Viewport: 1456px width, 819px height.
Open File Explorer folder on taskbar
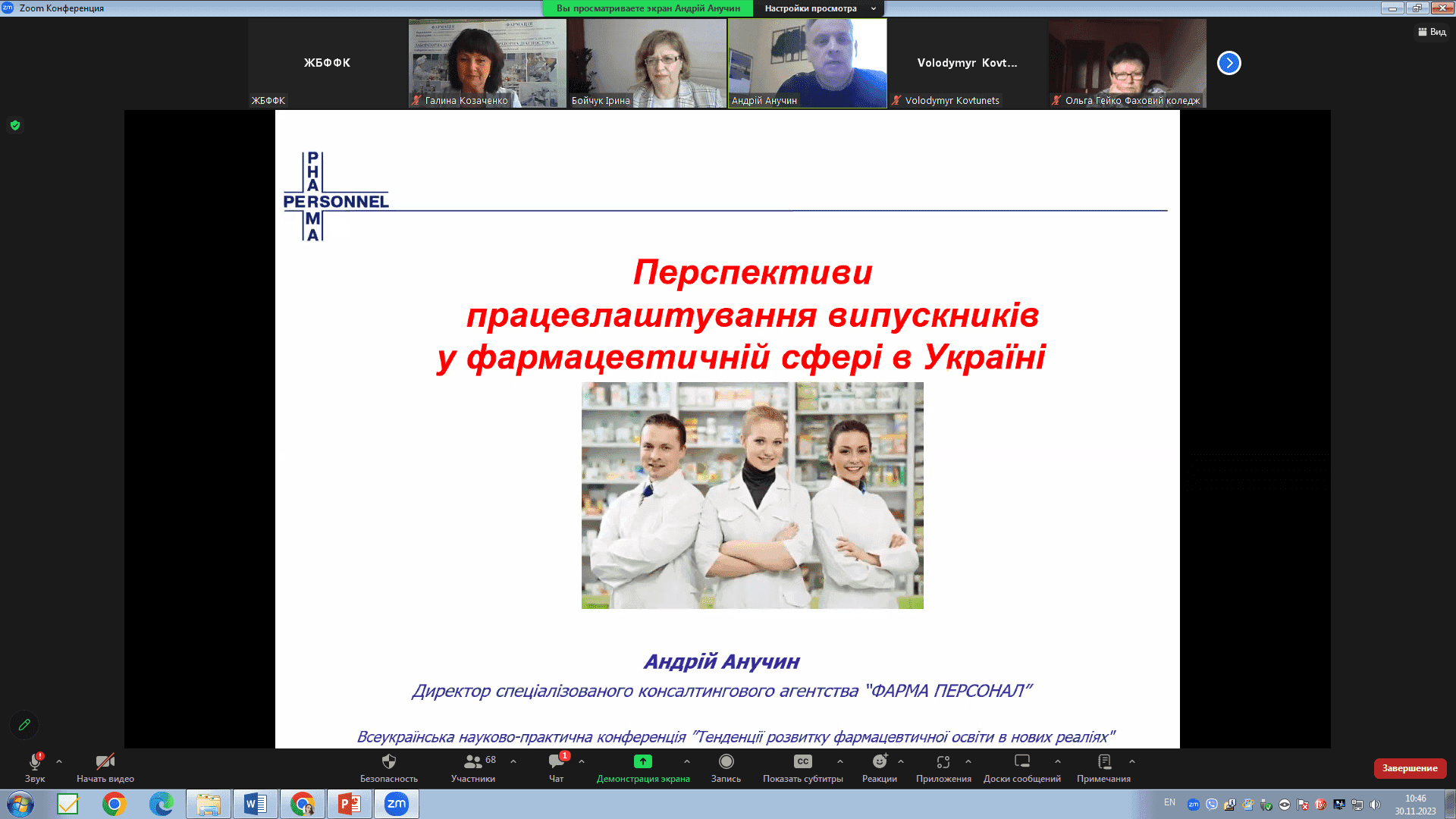click(x=209, y=804)
